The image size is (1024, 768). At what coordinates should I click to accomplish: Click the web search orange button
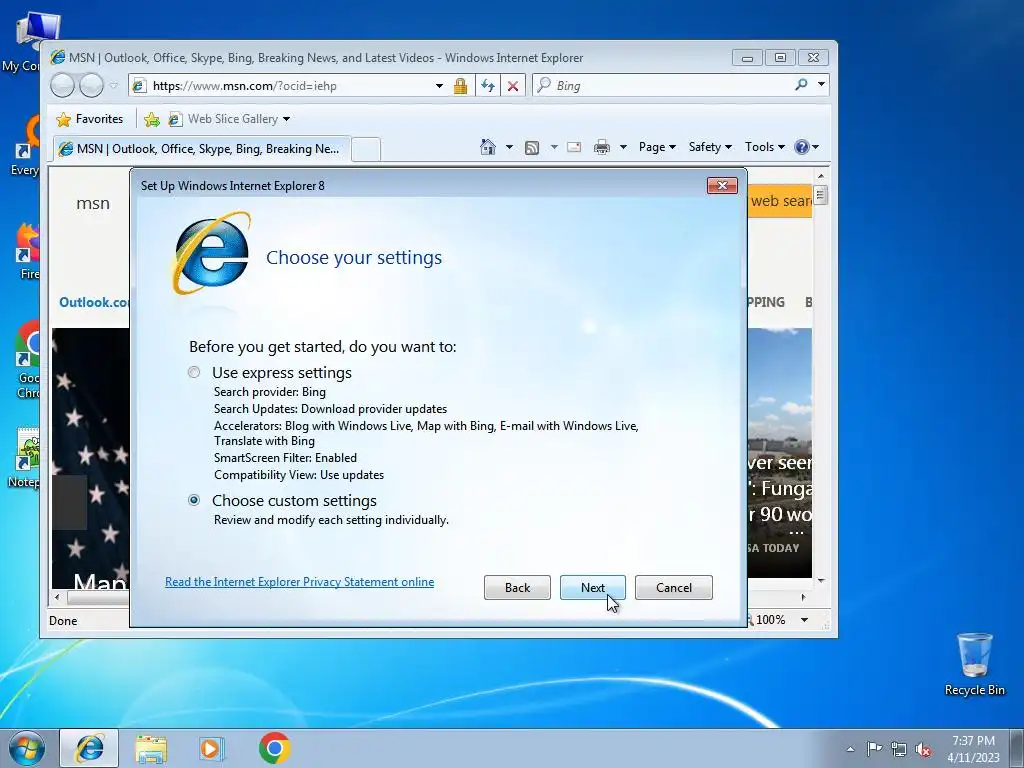(x=780, y=201)
